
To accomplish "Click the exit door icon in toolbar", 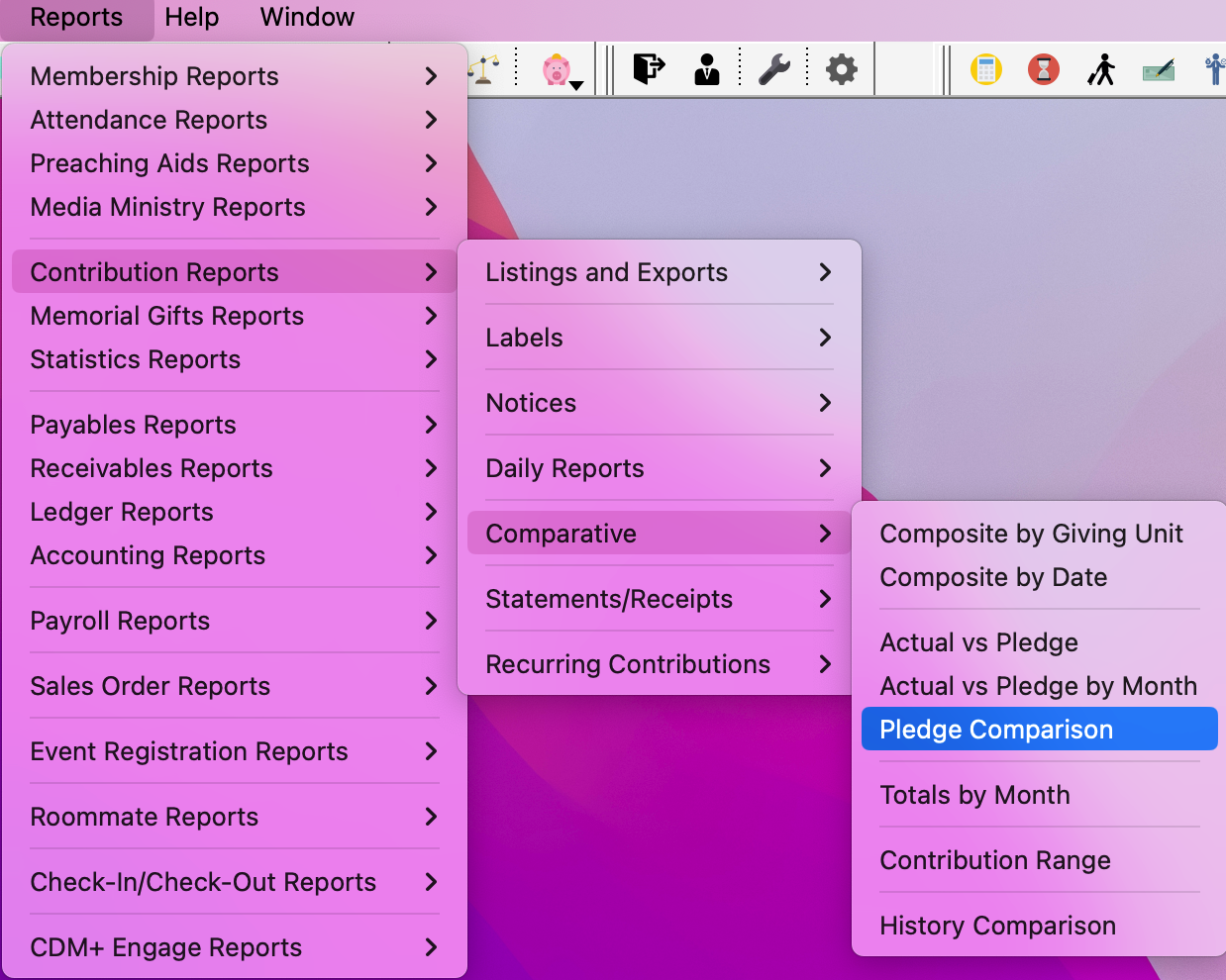I will [x=649, y=69].
